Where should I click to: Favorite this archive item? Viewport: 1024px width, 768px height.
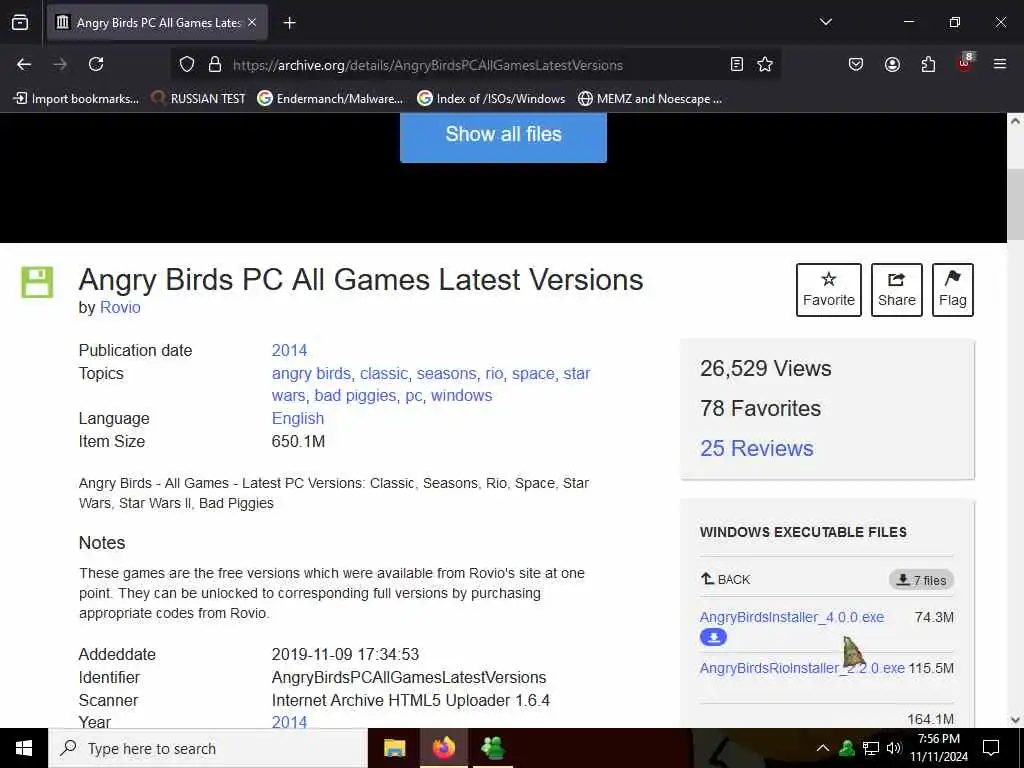click(829, 290)
